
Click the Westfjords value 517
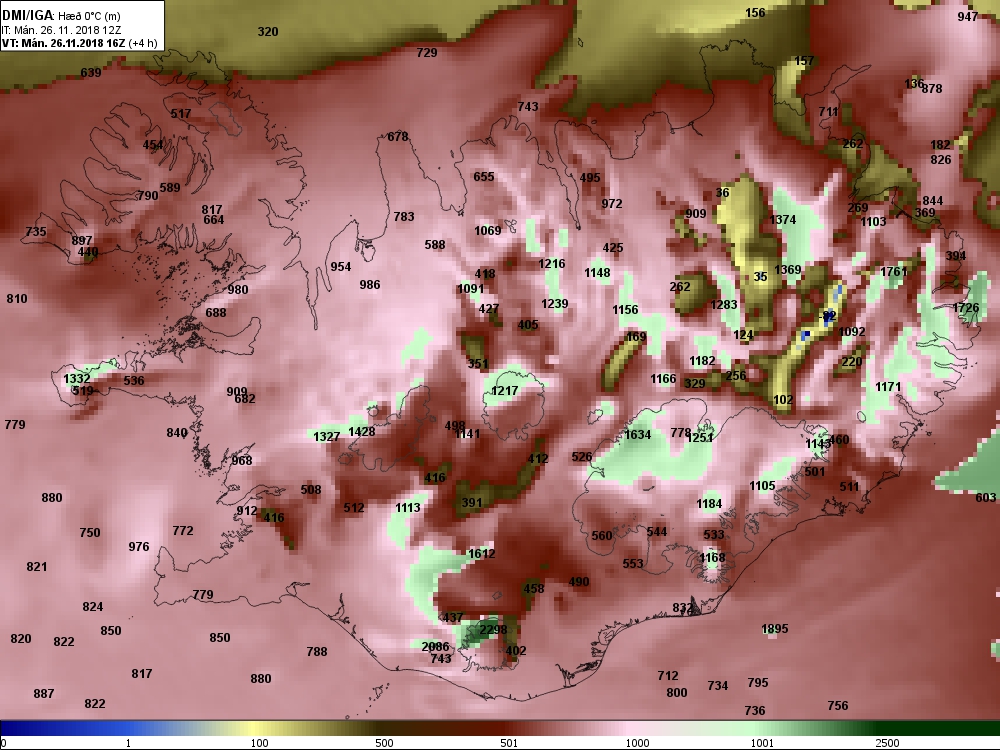(180, 114)
